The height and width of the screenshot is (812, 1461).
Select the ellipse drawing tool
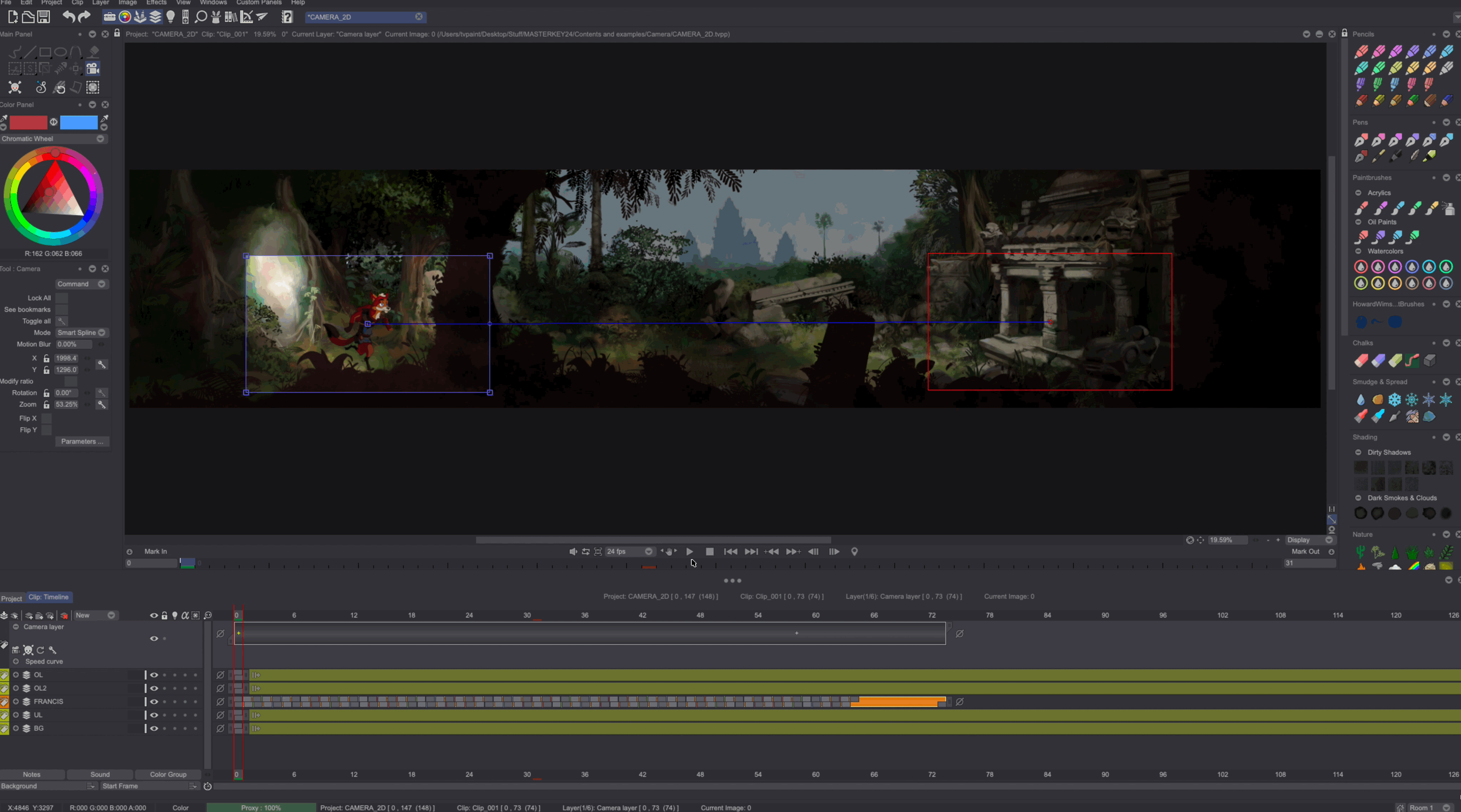click(61, 52)
